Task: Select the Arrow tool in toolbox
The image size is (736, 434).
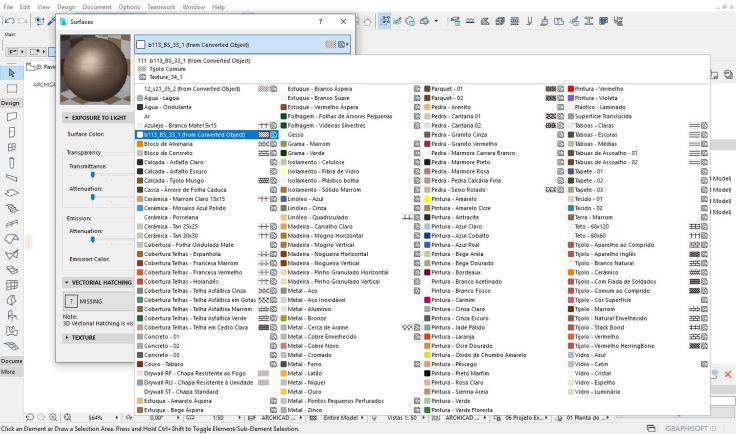Action: click(x=12, y=73)
